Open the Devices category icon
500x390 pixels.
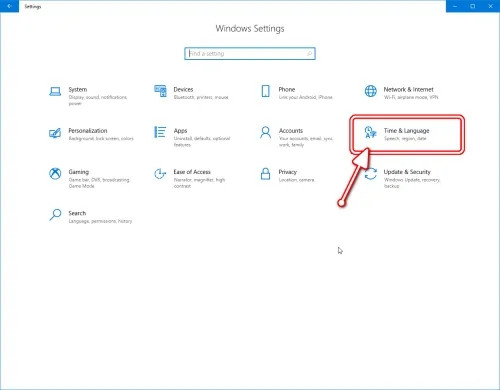pos(160,91)
